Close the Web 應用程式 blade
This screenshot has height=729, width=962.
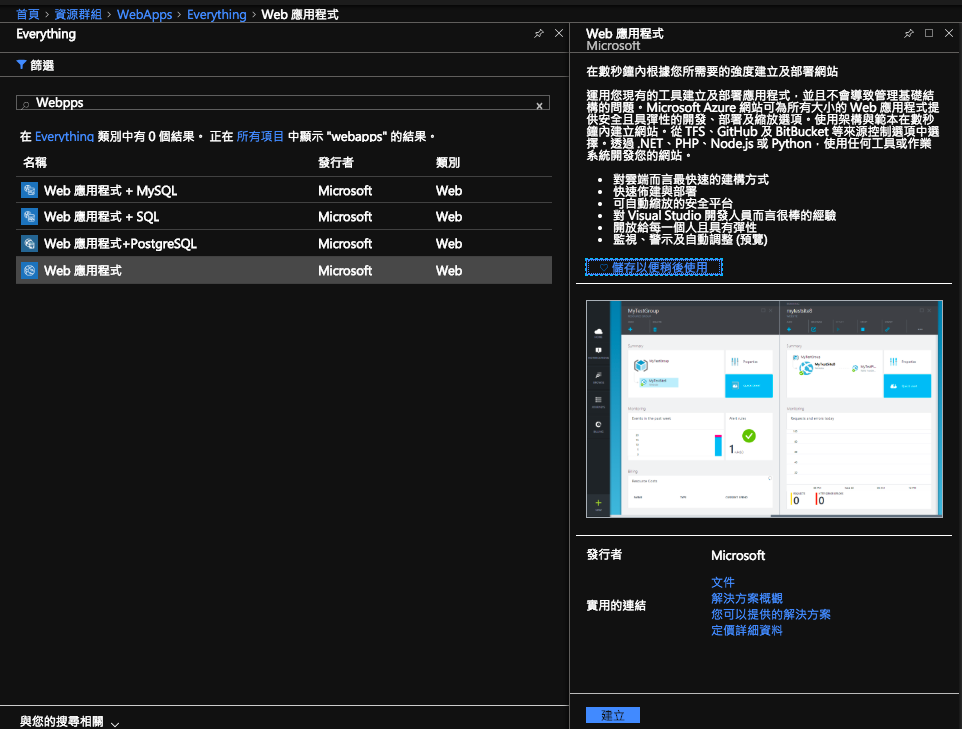[x=949, y=33]
